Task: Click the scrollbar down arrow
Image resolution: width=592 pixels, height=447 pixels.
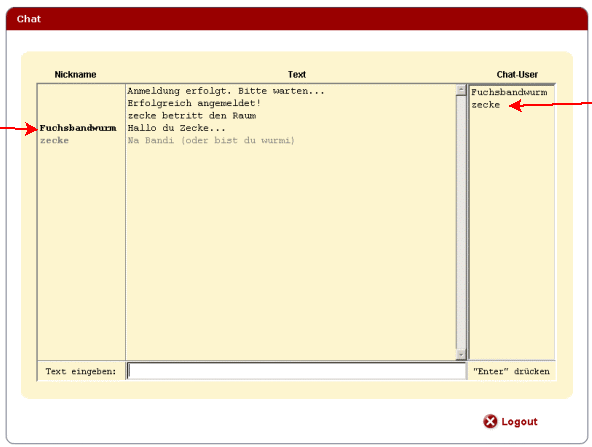Action: (461, 354)
